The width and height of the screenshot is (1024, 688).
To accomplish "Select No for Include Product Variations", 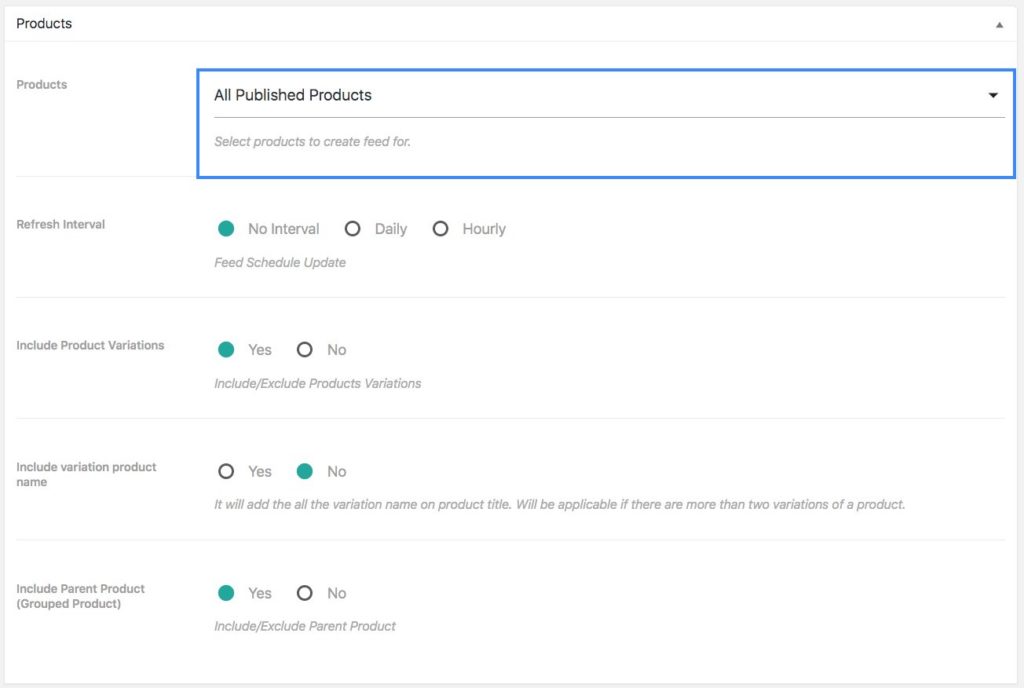I will (304, 350).
